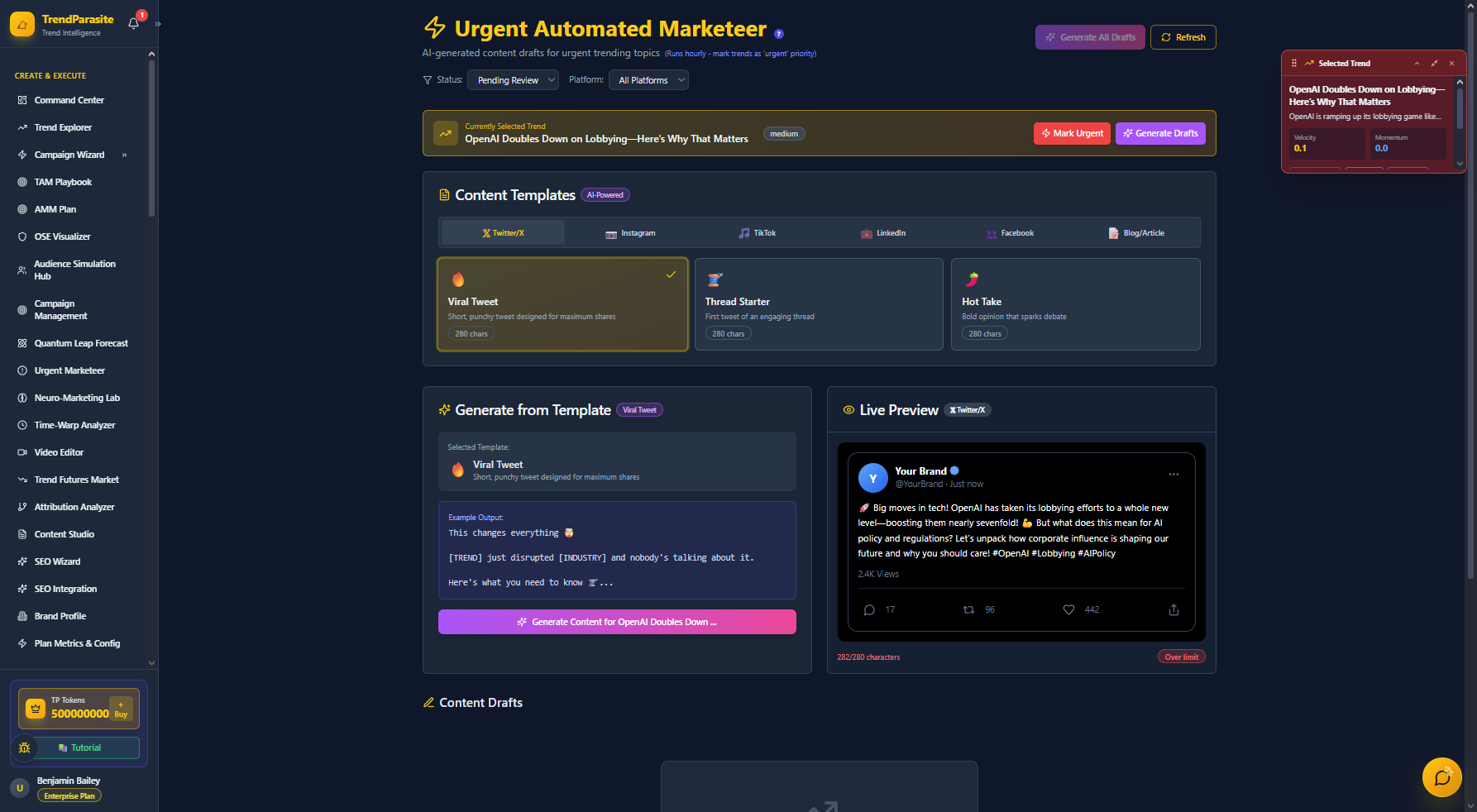This screenshot has height=812, width=1477.
Task: Expand the Campaign Wizard submenu
Action: click(125, 155)
